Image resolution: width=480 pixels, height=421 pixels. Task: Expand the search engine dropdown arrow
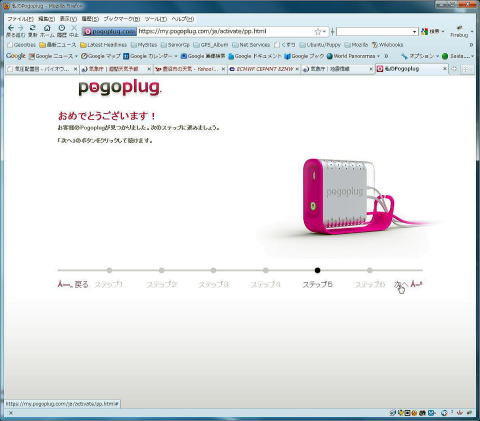[x=414, y=32]
